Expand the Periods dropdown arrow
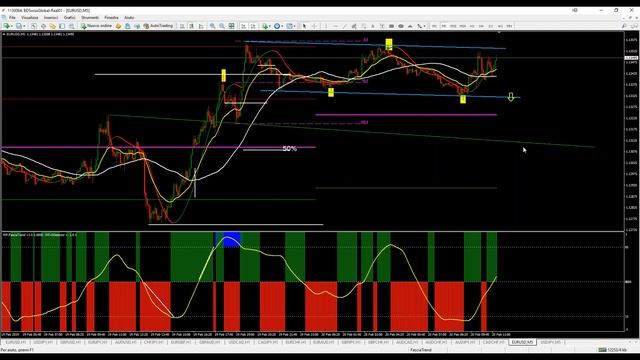This screenshot has width=640, height=360. [x=282, y=26]
